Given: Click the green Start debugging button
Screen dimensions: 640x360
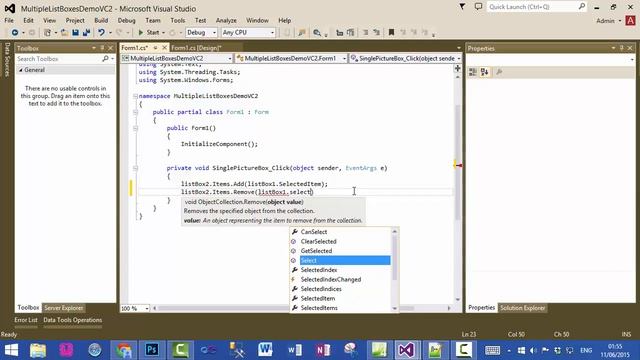Looking at the screenshot, I should point(149,32).
